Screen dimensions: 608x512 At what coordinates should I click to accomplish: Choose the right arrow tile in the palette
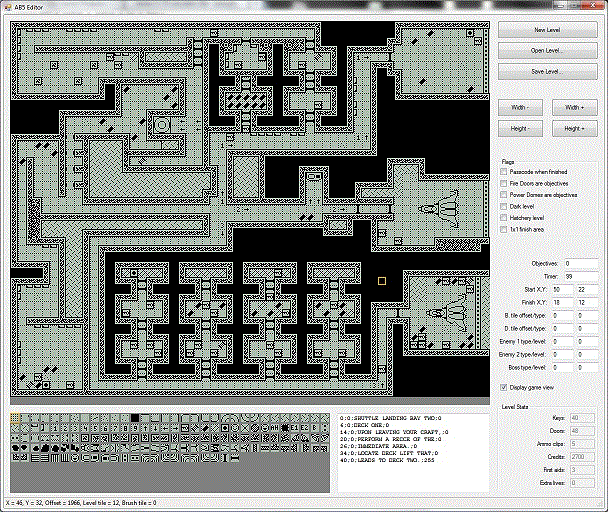[176, 428]
